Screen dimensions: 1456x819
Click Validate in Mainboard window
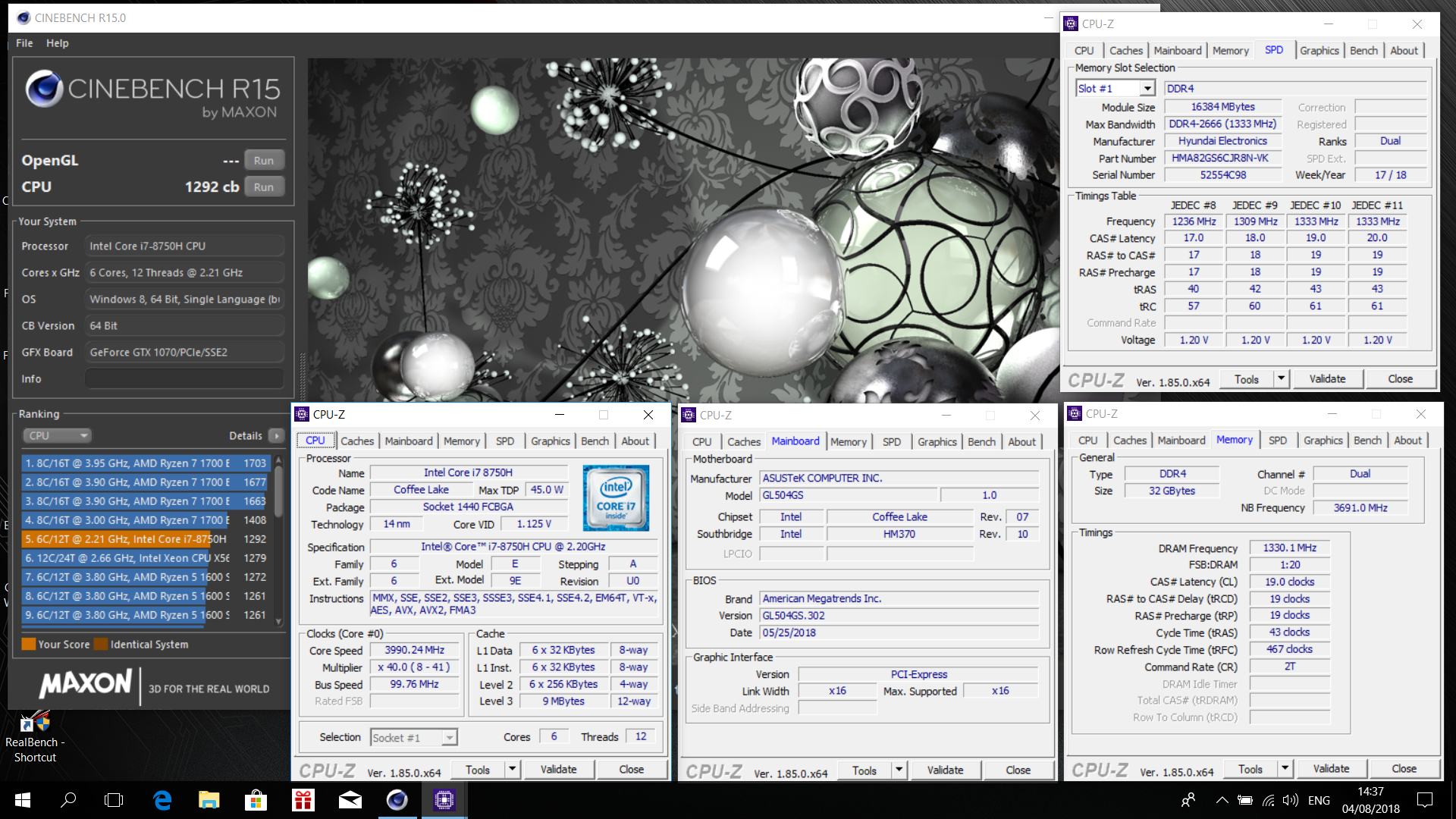click(945, 770)
